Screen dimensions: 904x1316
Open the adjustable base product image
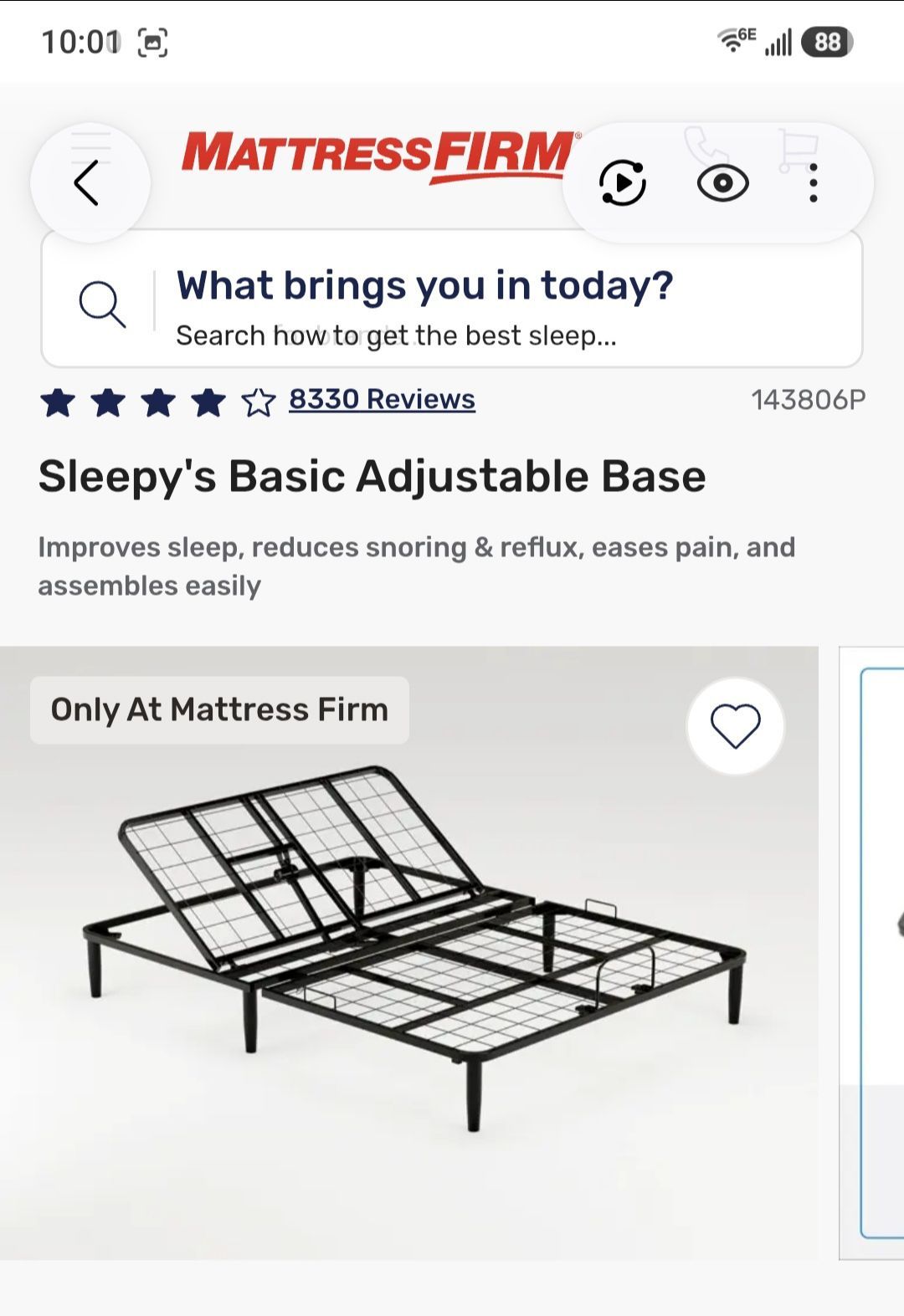point(409,952)
